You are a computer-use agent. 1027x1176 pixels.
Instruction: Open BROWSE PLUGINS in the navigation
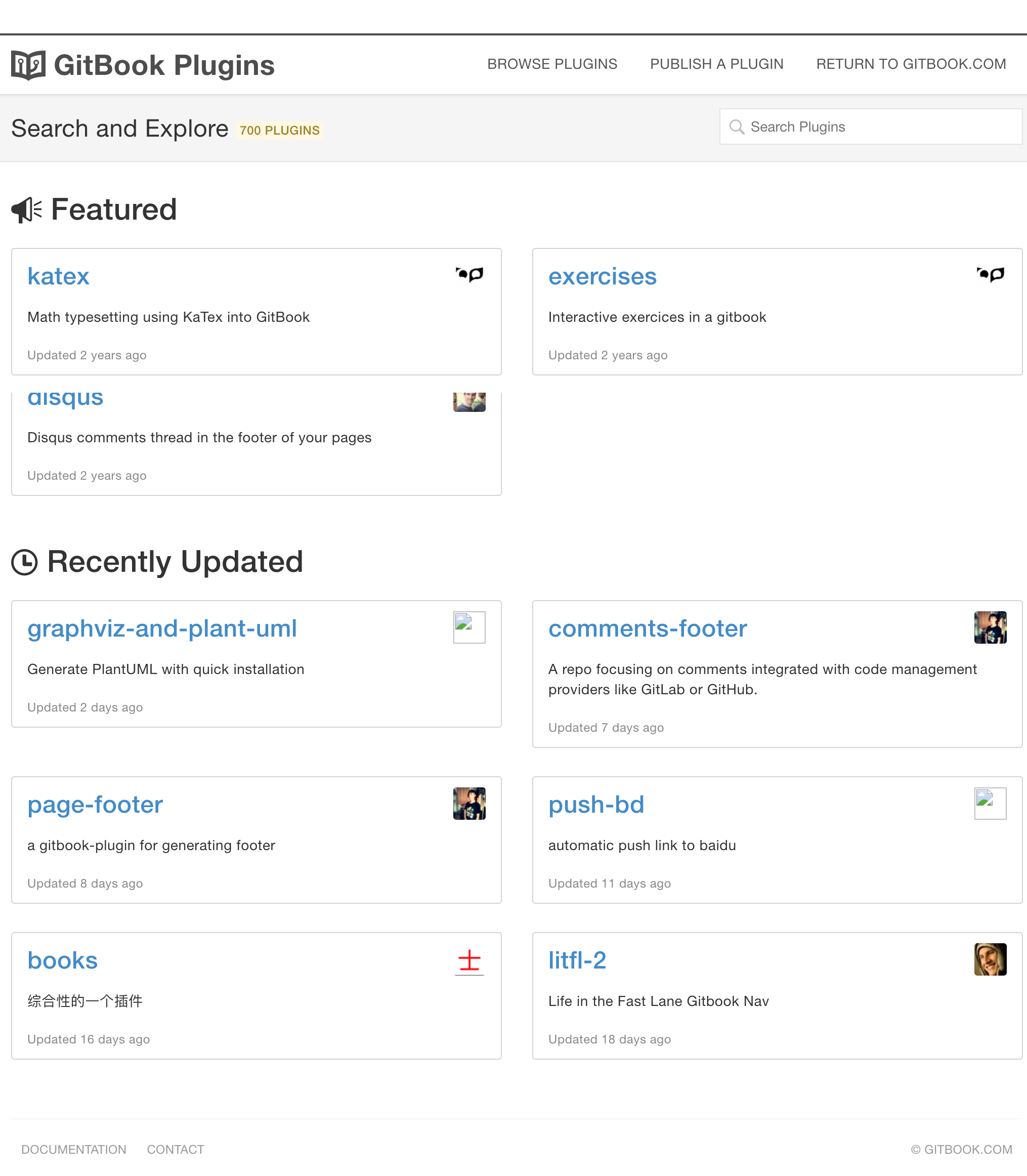(552, 64)
